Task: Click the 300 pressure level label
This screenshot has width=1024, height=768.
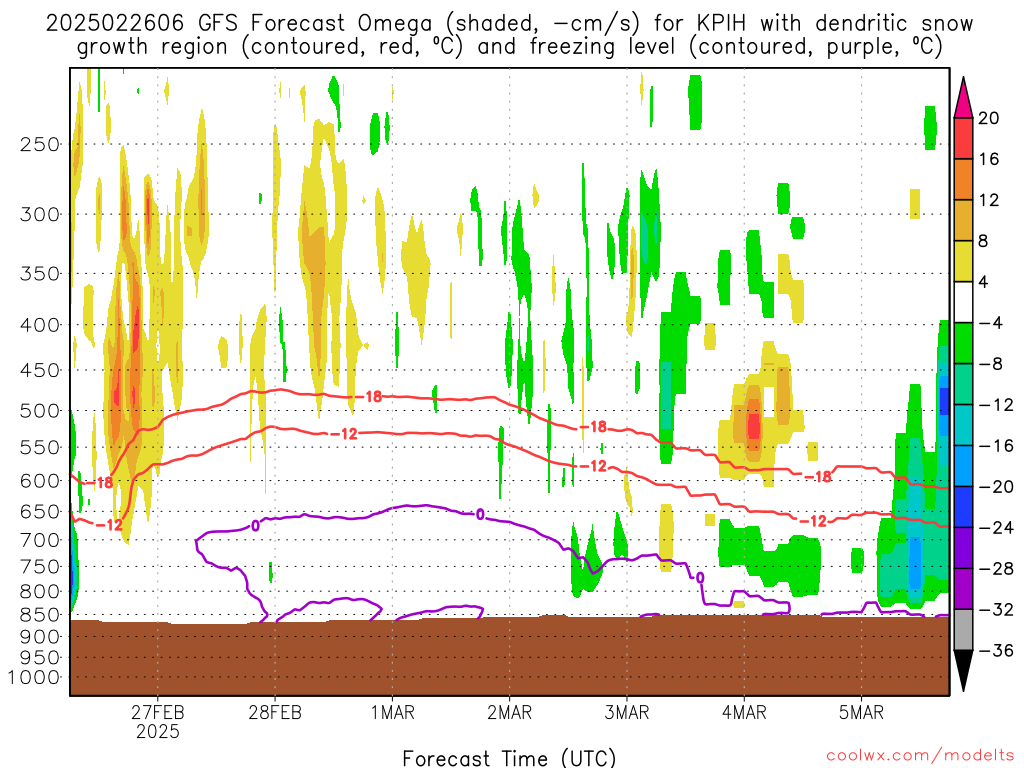Action: pos(40,214)
